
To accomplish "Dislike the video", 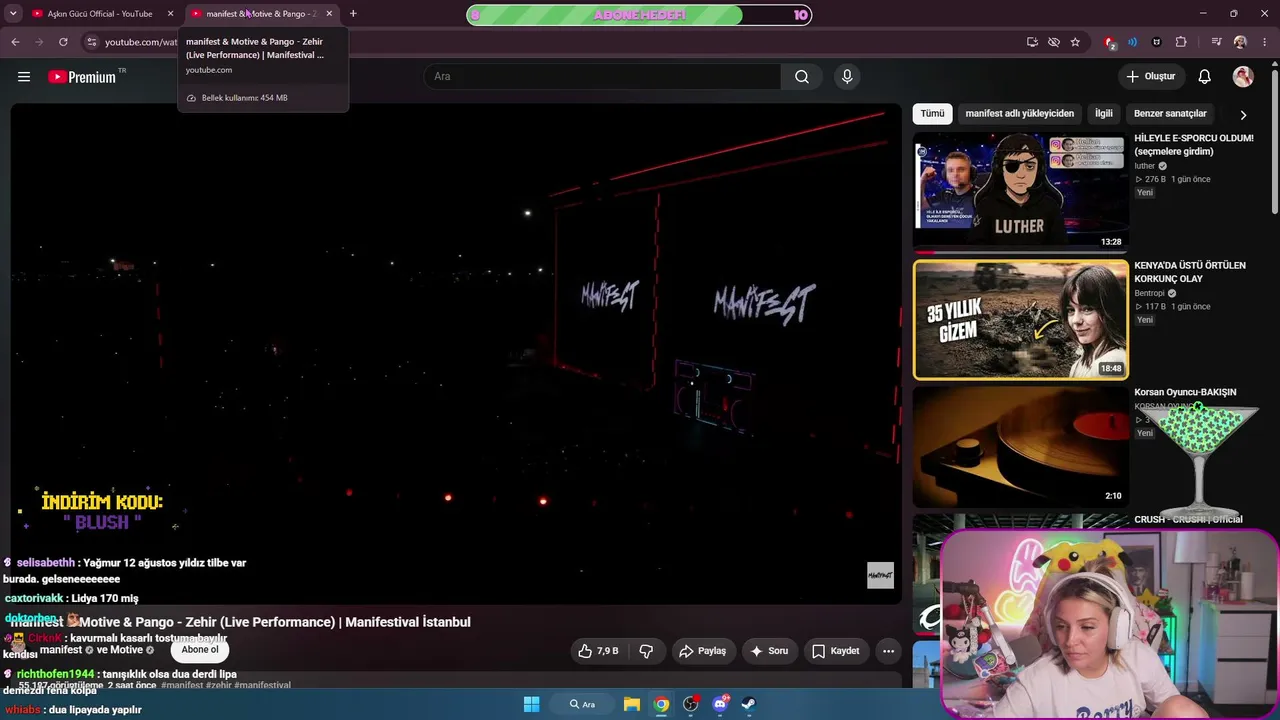I will 646,651.
